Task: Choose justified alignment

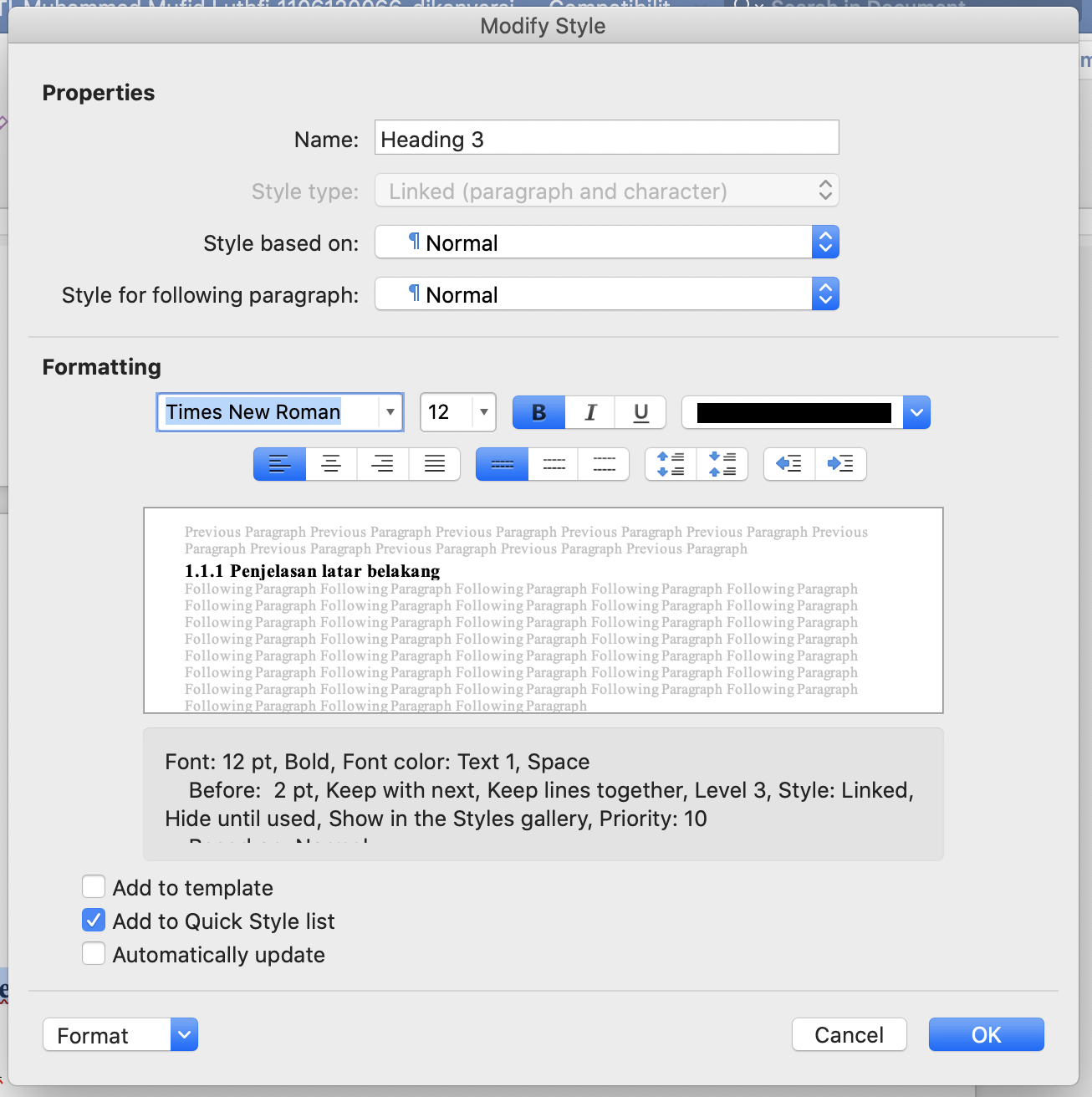Action: [x=435, y=464]
